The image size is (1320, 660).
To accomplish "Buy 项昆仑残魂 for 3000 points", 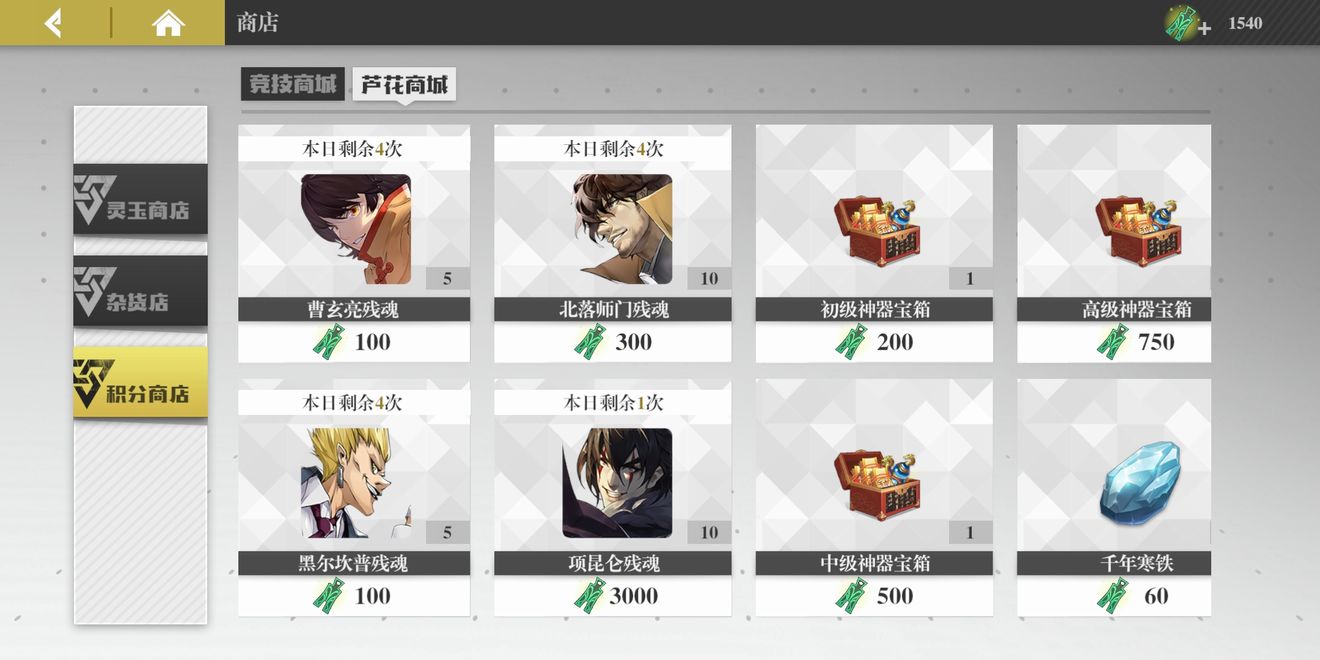I will point(612,596).
